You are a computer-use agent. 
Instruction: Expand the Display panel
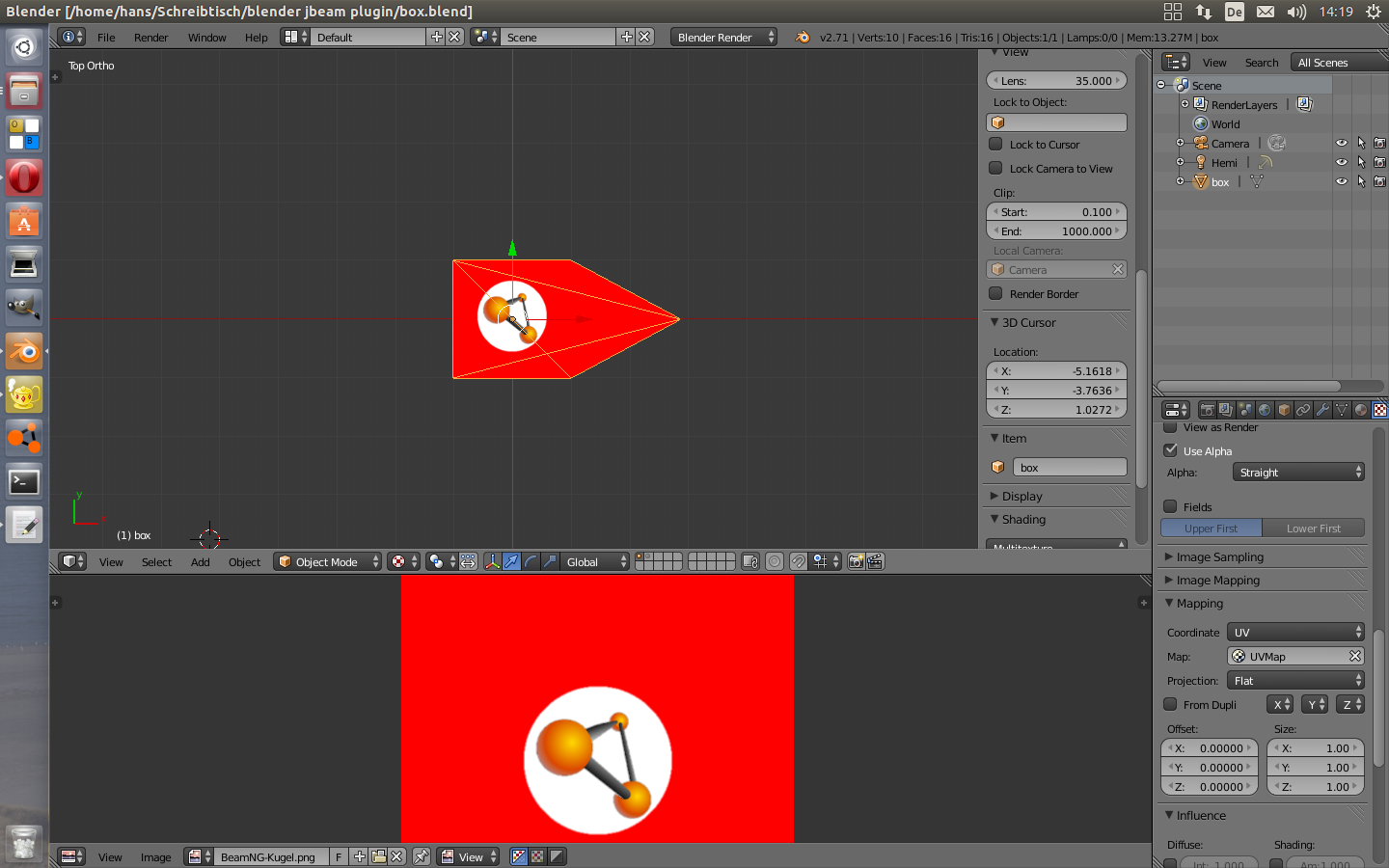1021,496
